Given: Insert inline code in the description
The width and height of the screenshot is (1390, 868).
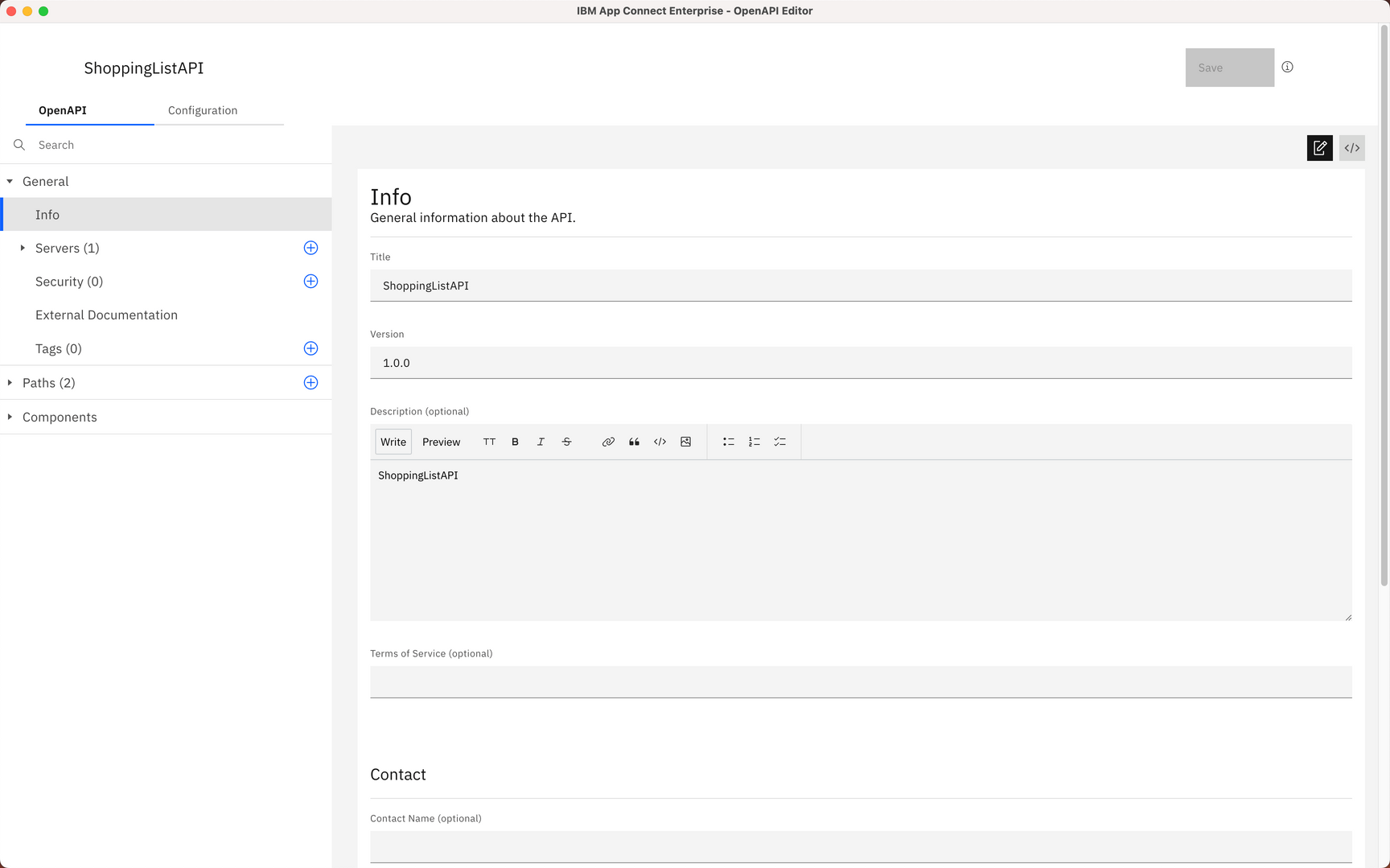Looking at the screenshot, I should tap(660, 442).
